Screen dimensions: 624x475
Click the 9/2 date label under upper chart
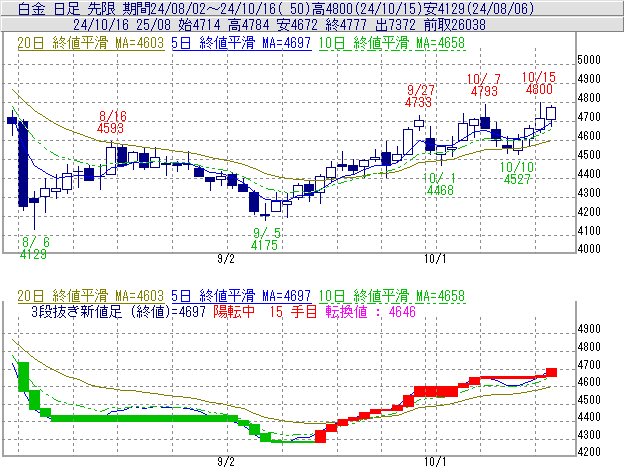(x=226, y=259)
